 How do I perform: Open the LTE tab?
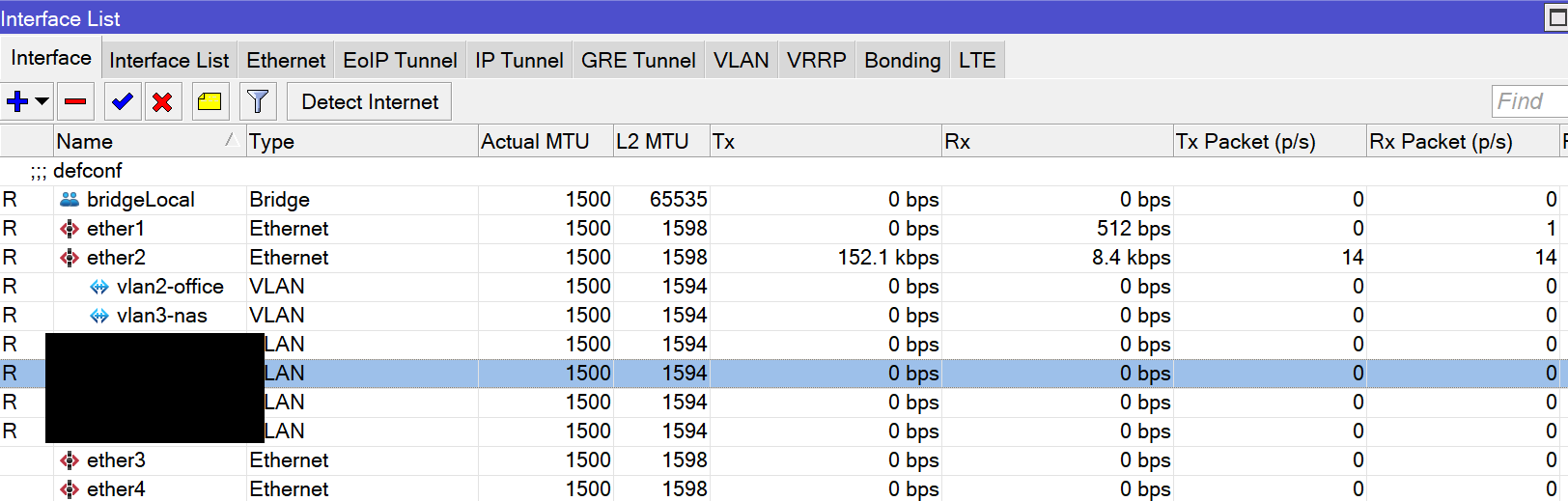(x=977, y=60)
